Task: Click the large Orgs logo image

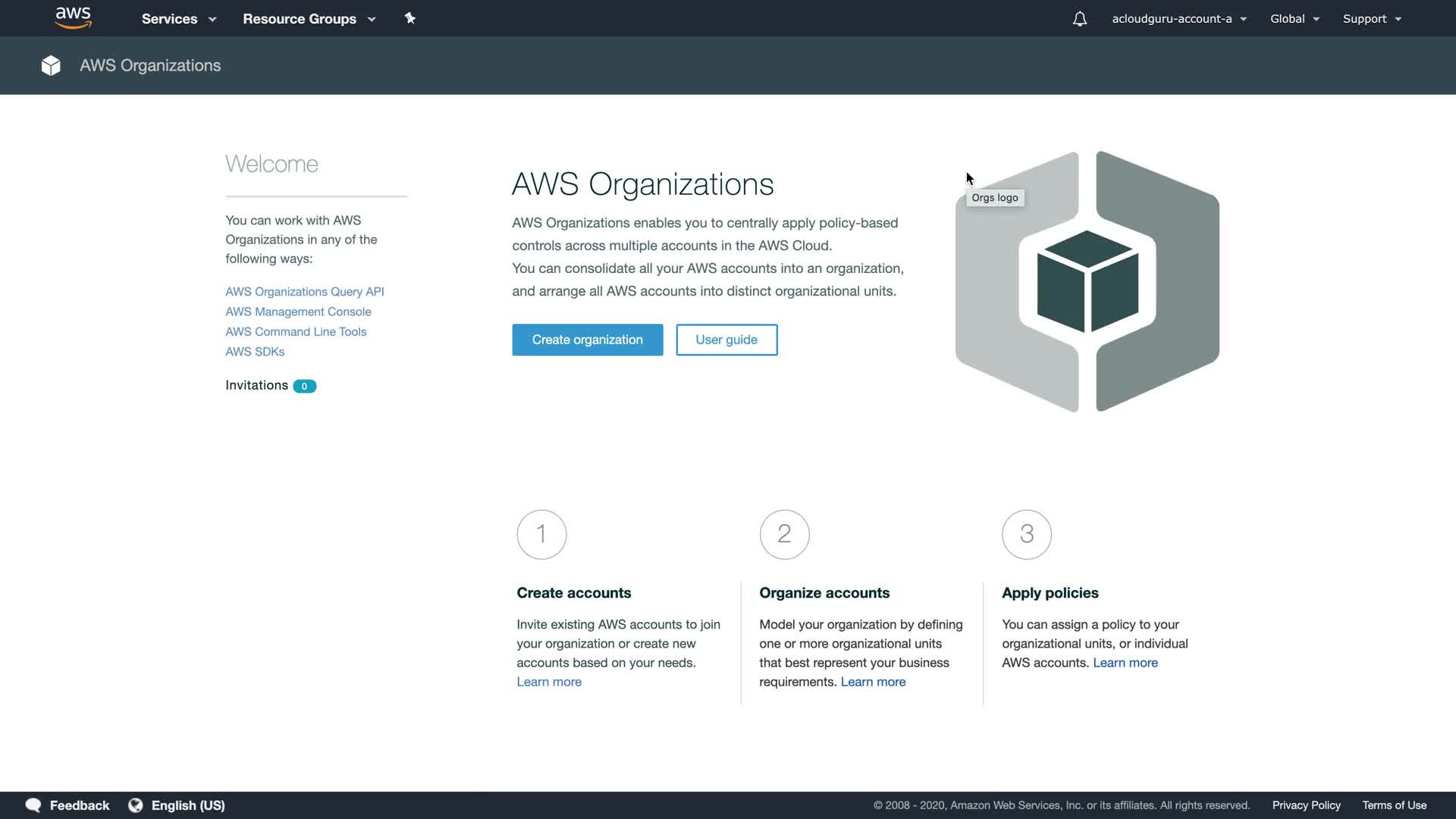Action: [1087, 281]
